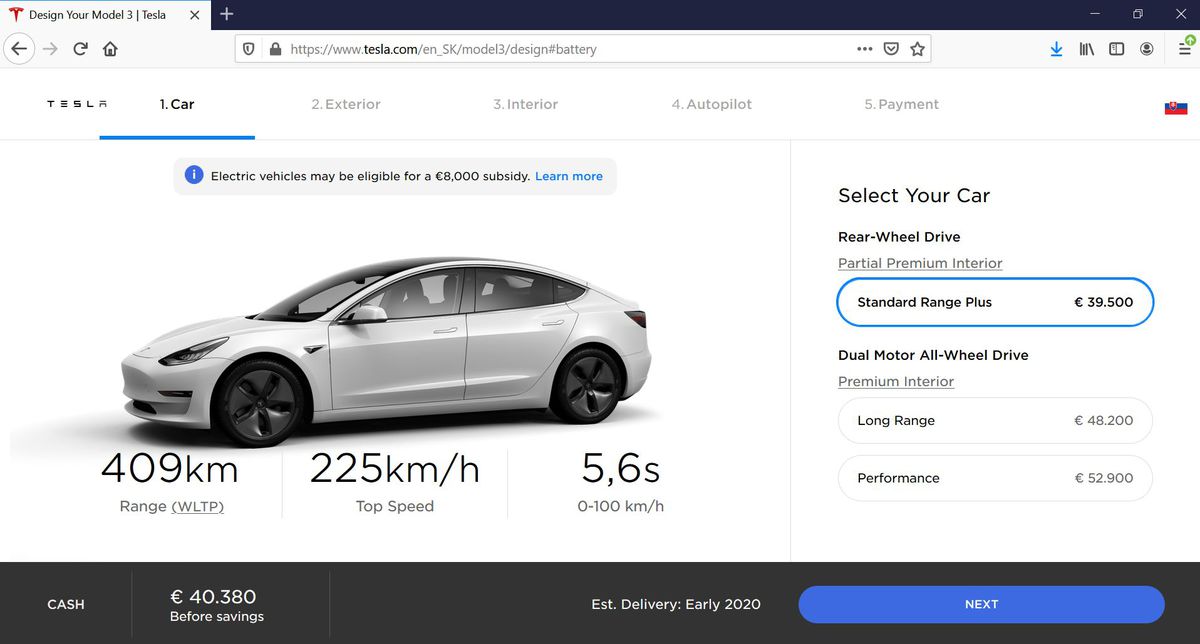
Task: Open Firefox account avatar icon
Action: 1147,49
